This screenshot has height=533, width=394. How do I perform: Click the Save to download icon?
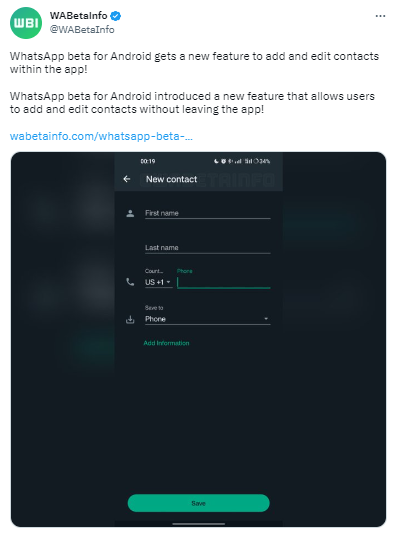130,319
